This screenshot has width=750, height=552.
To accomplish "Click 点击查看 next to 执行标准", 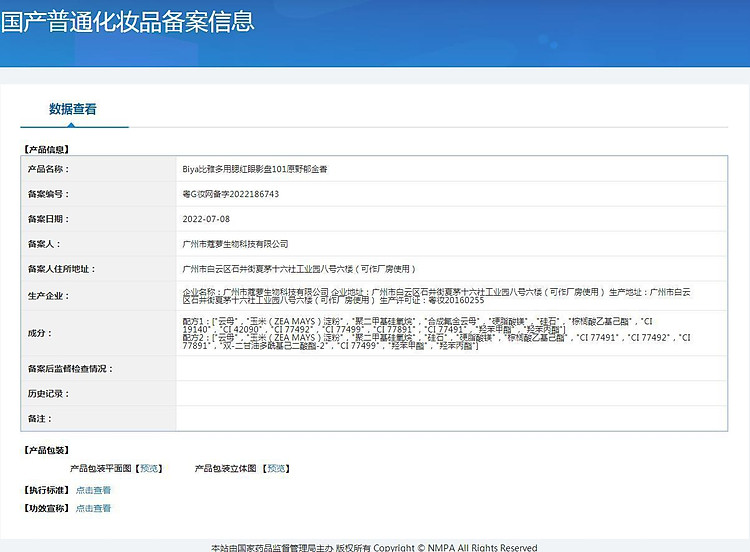I will click(x=93, y=490).
